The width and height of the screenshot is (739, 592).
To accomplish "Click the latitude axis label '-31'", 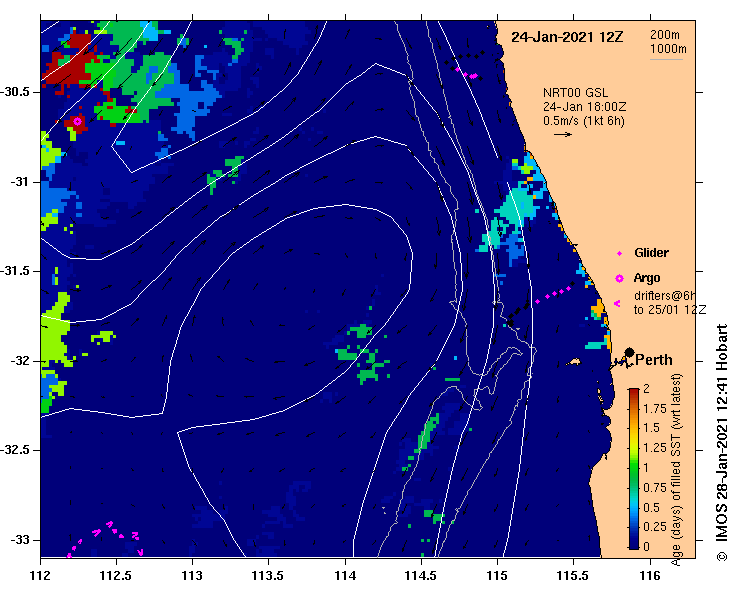I will click(x=20, y=181).
